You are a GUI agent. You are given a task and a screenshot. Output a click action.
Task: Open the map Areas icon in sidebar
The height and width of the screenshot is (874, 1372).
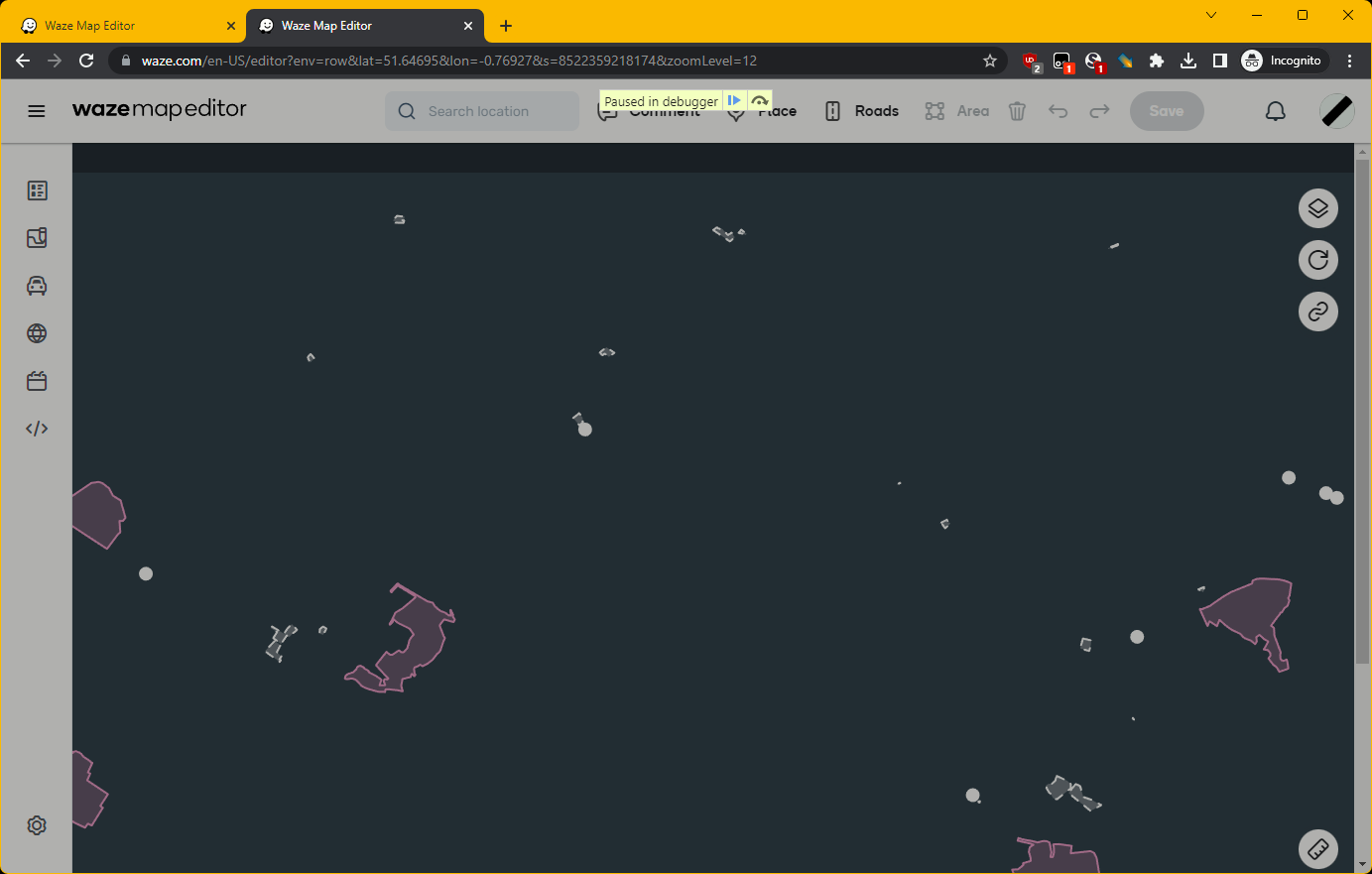pyautogui.click(x=37, y=238)
